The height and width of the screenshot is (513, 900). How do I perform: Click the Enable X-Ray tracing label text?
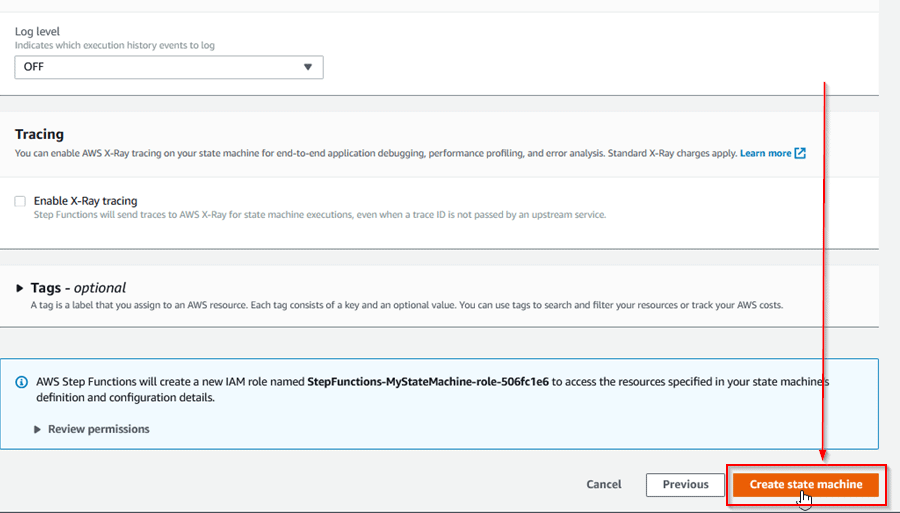85,201
